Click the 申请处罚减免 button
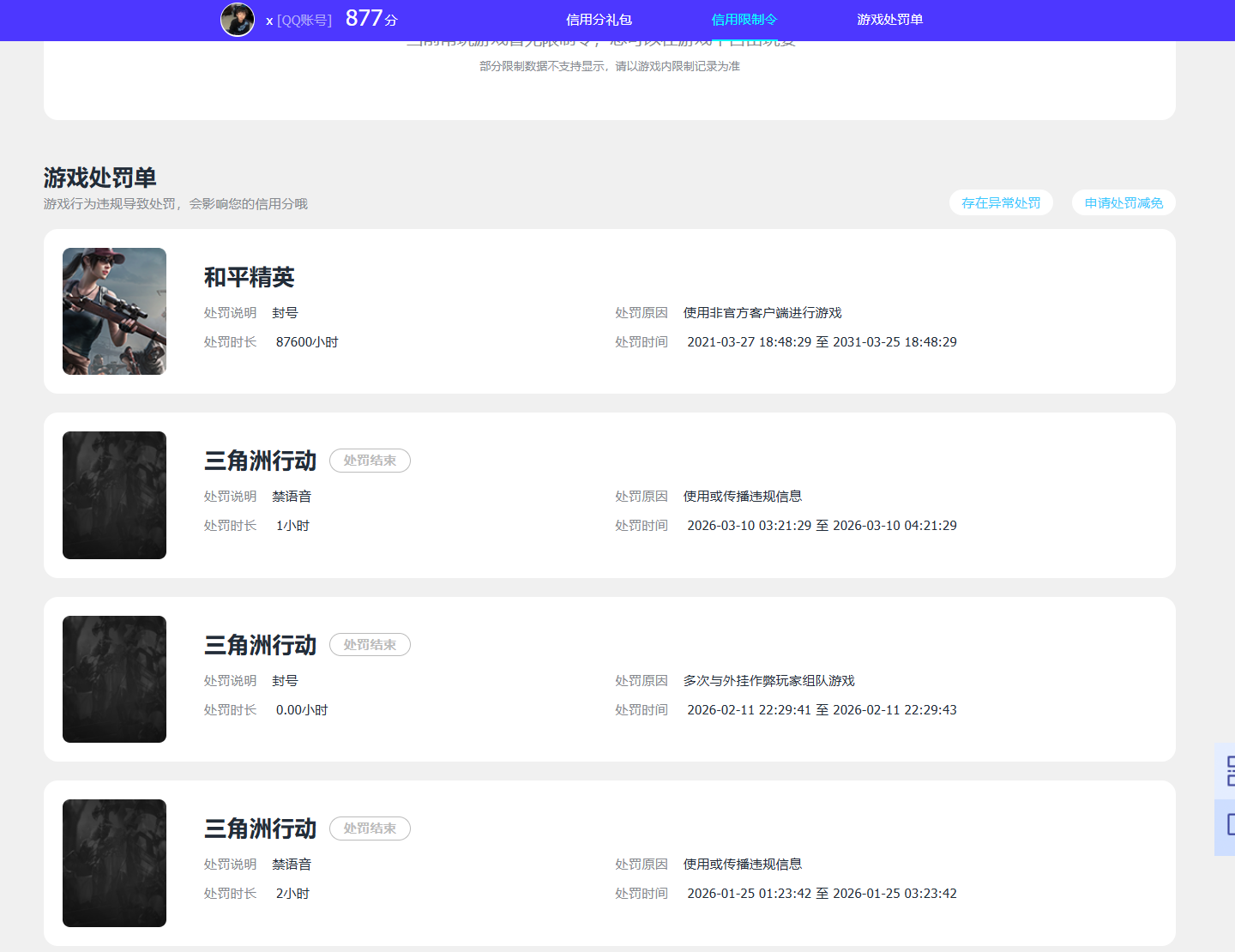This screenshot has width=1235, height=952. coord(1124,203)
